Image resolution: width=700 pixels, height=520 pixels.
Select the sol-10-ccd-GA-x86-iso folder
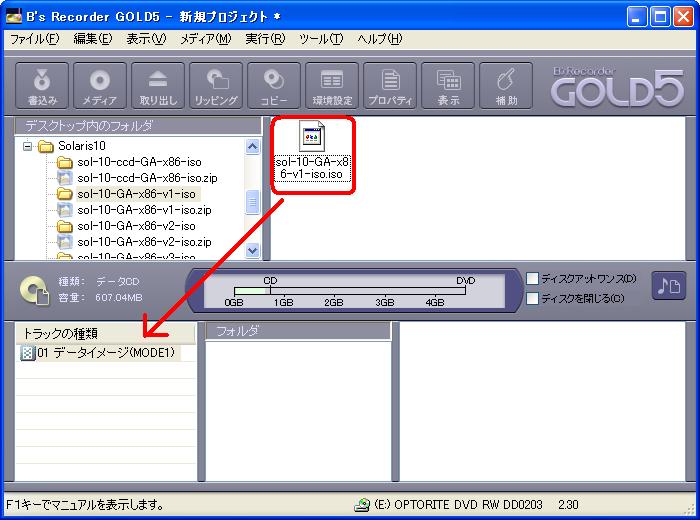tap(139, 162)
